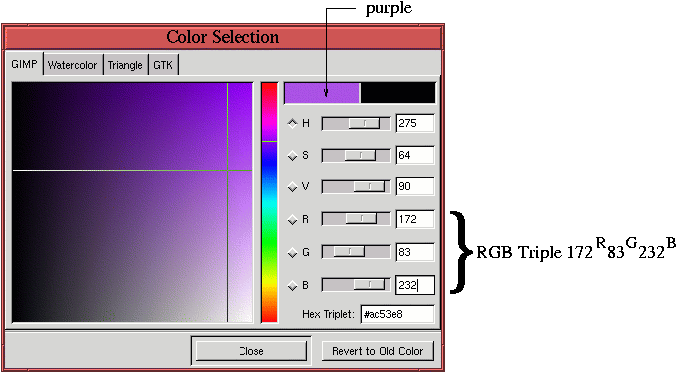Select the G radio button
The height and width of the screenshot is (373, 677).
[293, 252]
